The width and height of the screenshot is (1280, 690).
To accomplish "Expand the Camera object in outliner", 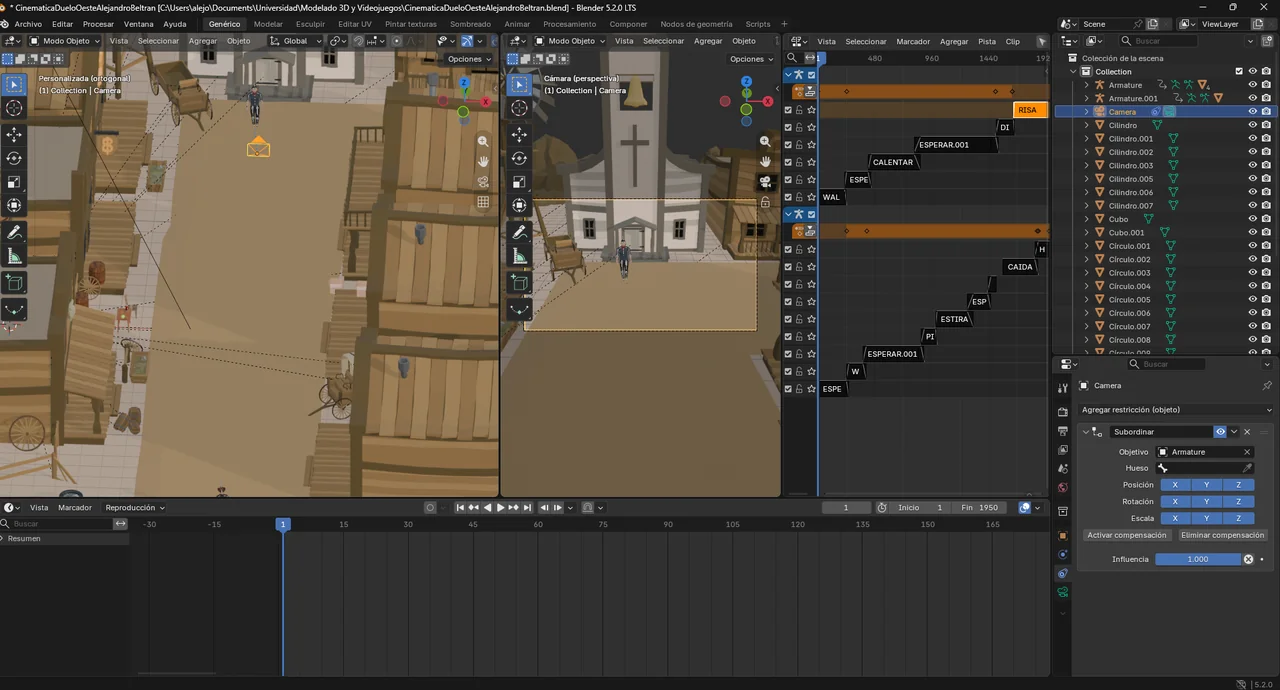I will click(1086, 112).
